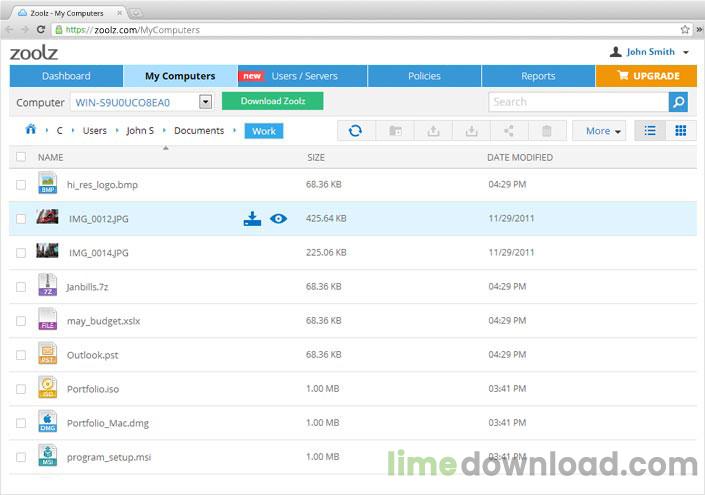Check the box for Portfolio.iso
The height and width of the screenshot is (495, 705).
(x=21, y=389)
